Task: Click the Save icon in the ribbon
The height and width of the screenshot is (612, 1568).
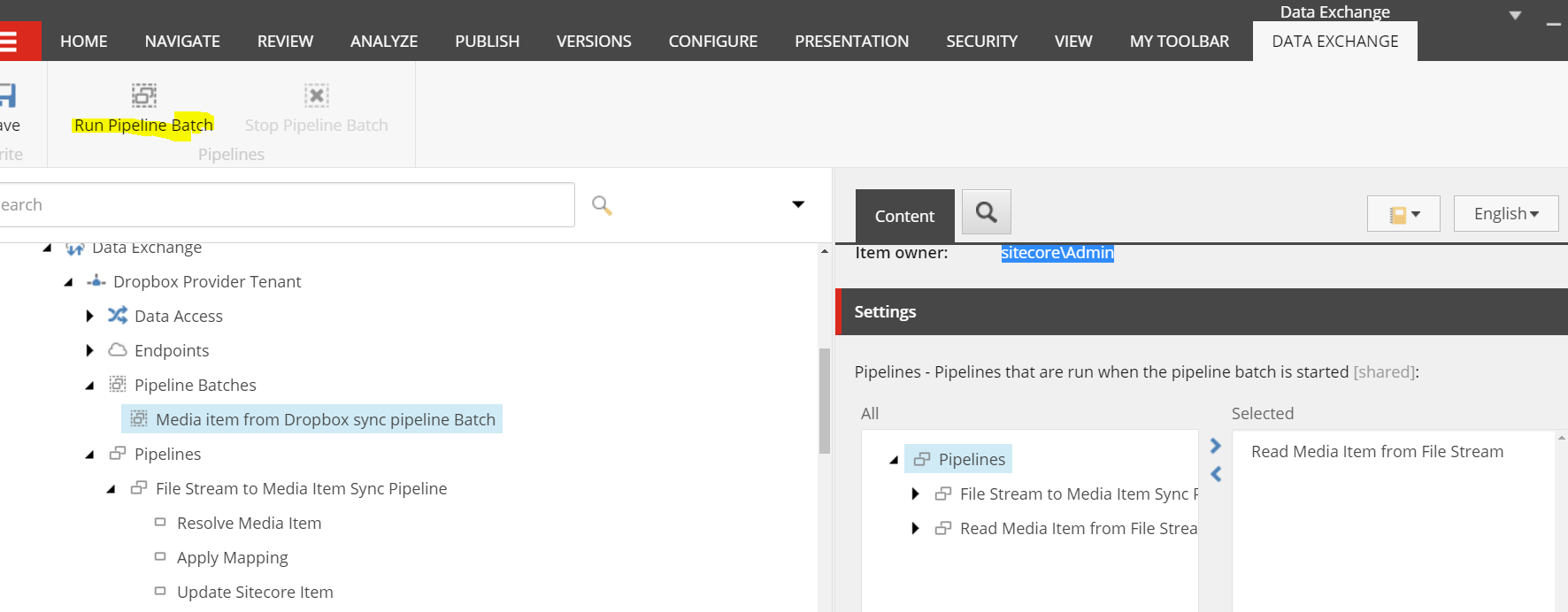Action: 8,95
